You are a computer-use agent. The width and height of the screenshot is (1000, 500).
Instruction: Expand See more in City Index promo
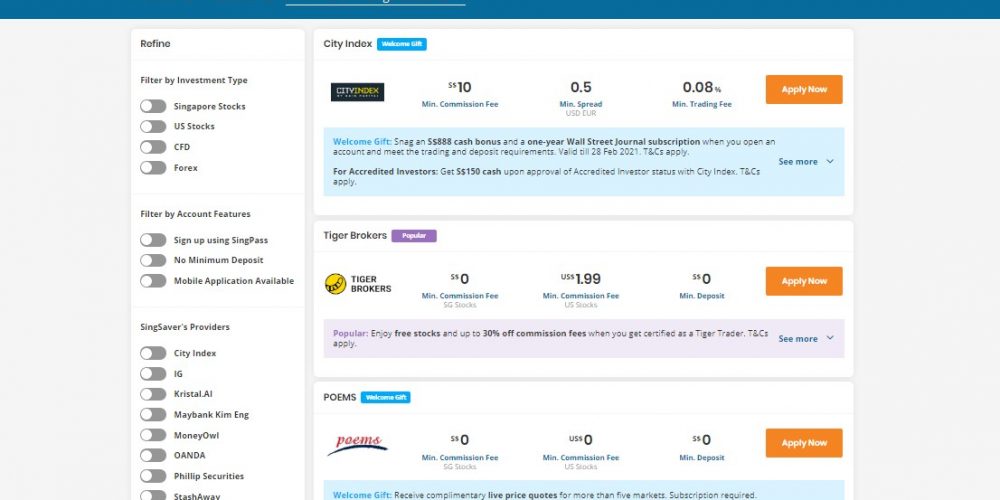tap(806, 161)
